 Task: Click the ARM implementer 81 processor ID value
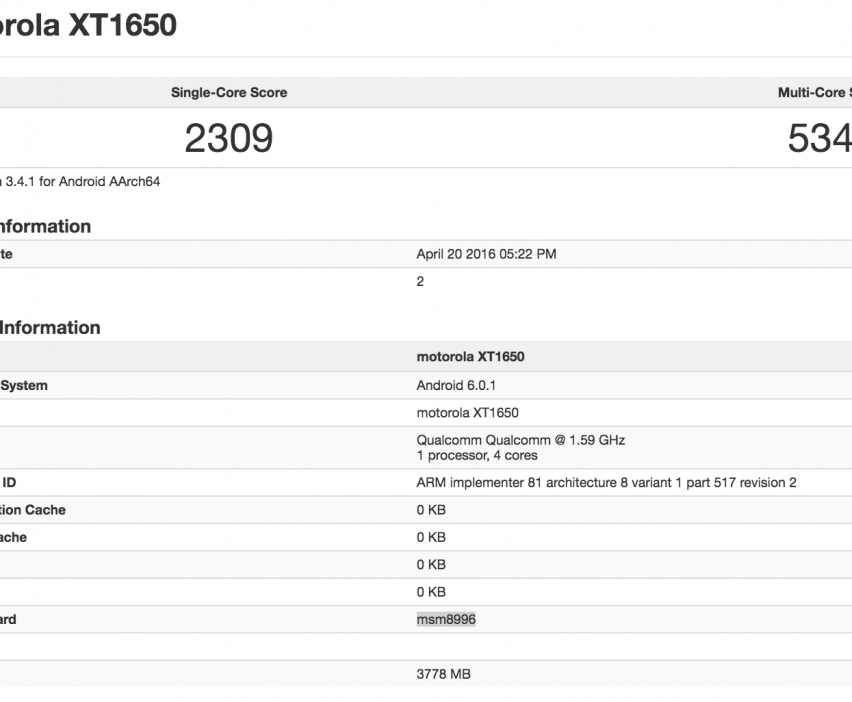pos(606,482)
